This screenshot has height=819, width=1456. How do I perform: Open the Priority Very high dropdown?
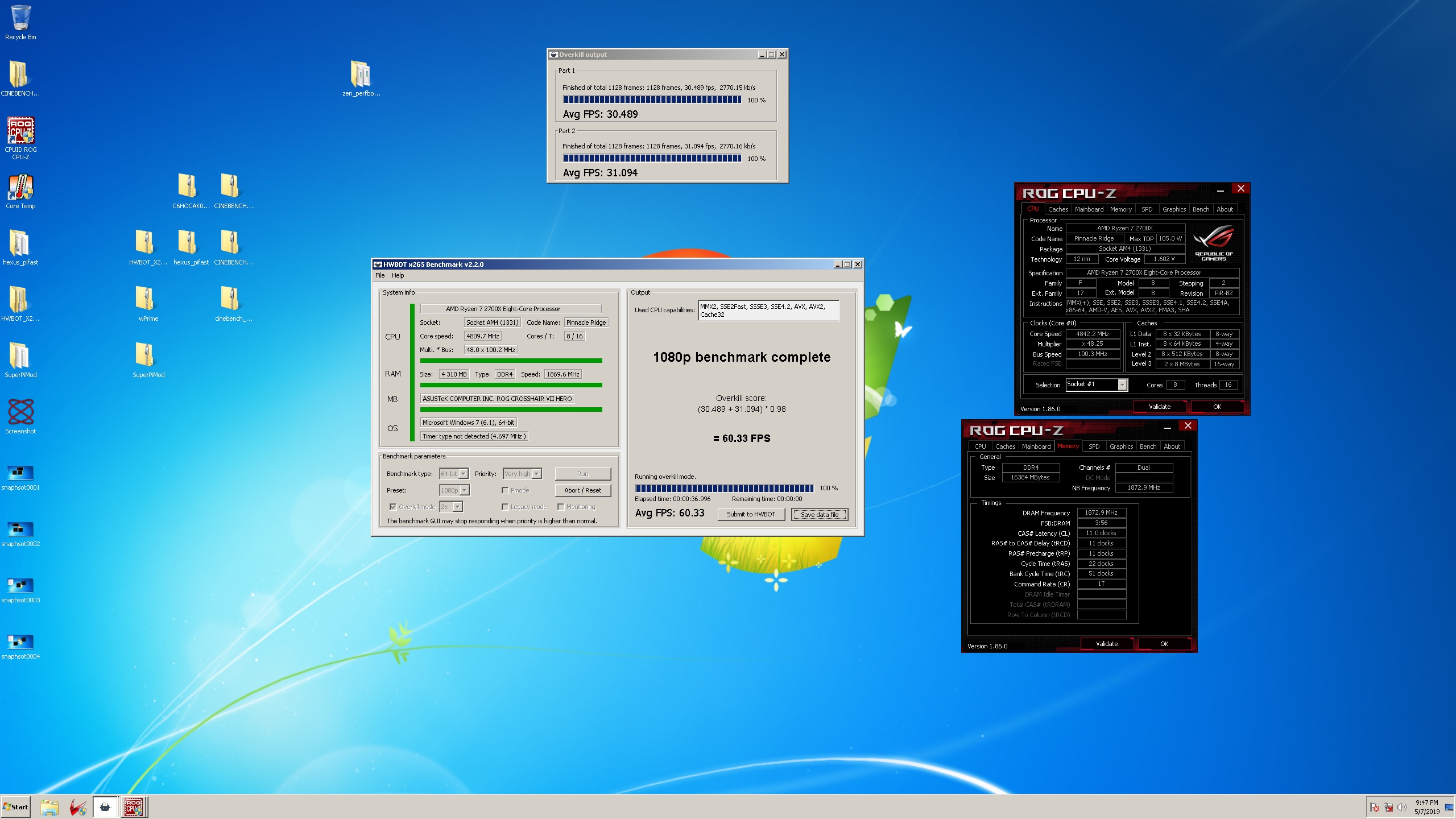click(x=536, y=474)
